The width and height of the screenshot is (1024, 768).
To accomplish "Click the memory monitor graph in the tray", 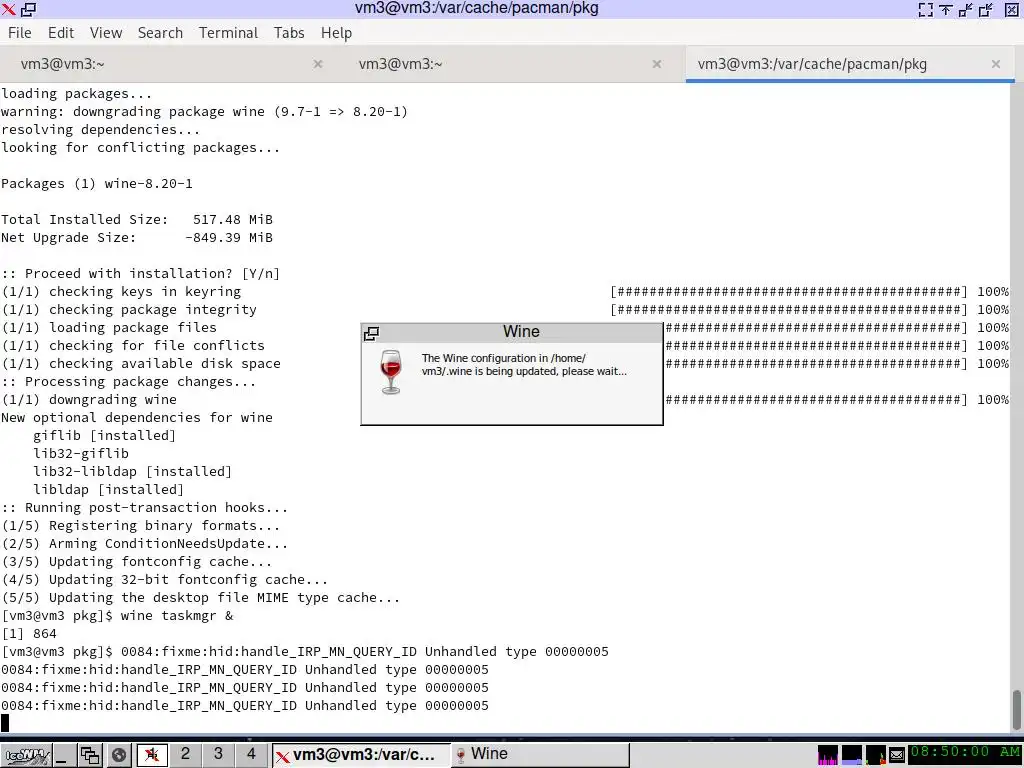I will (x=852, y=755).
